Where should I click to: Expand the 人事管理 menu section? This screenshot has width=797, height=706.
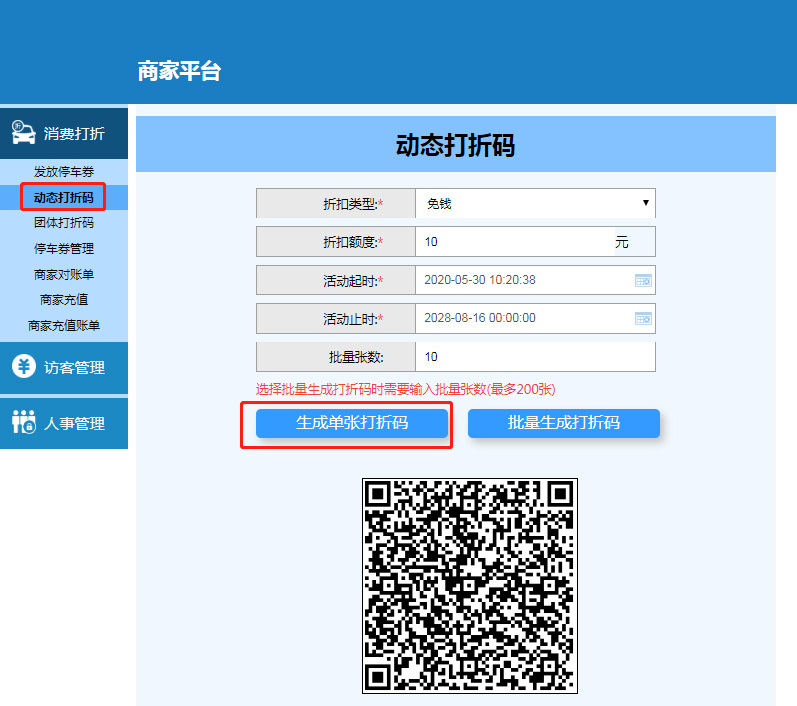[x=64, y=423]
